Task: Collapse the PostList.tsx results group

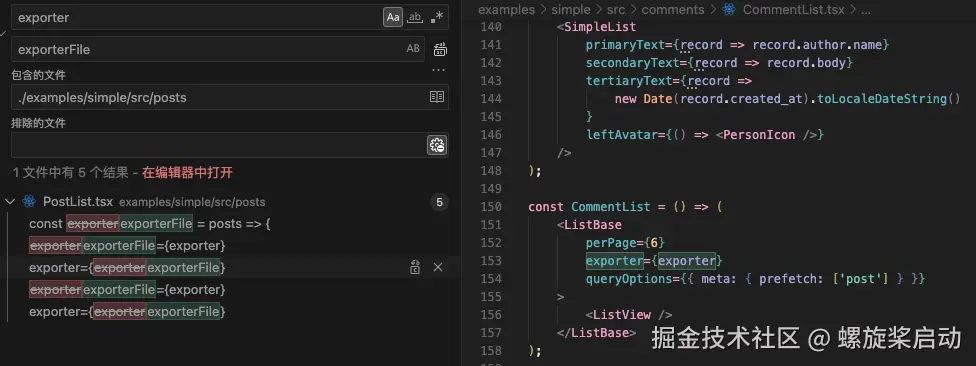Action: point(11,202)
